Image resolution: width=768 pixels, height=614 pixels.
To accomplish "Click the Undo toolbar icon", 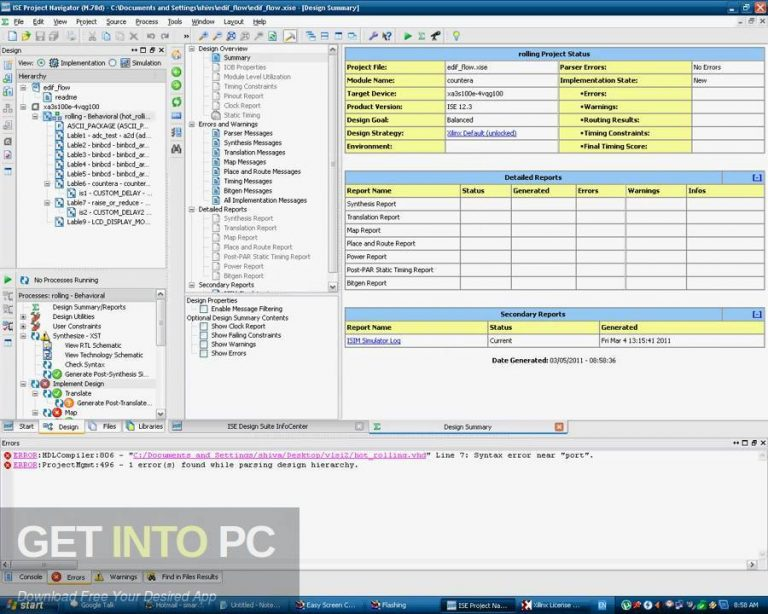I will coord(151,36).
